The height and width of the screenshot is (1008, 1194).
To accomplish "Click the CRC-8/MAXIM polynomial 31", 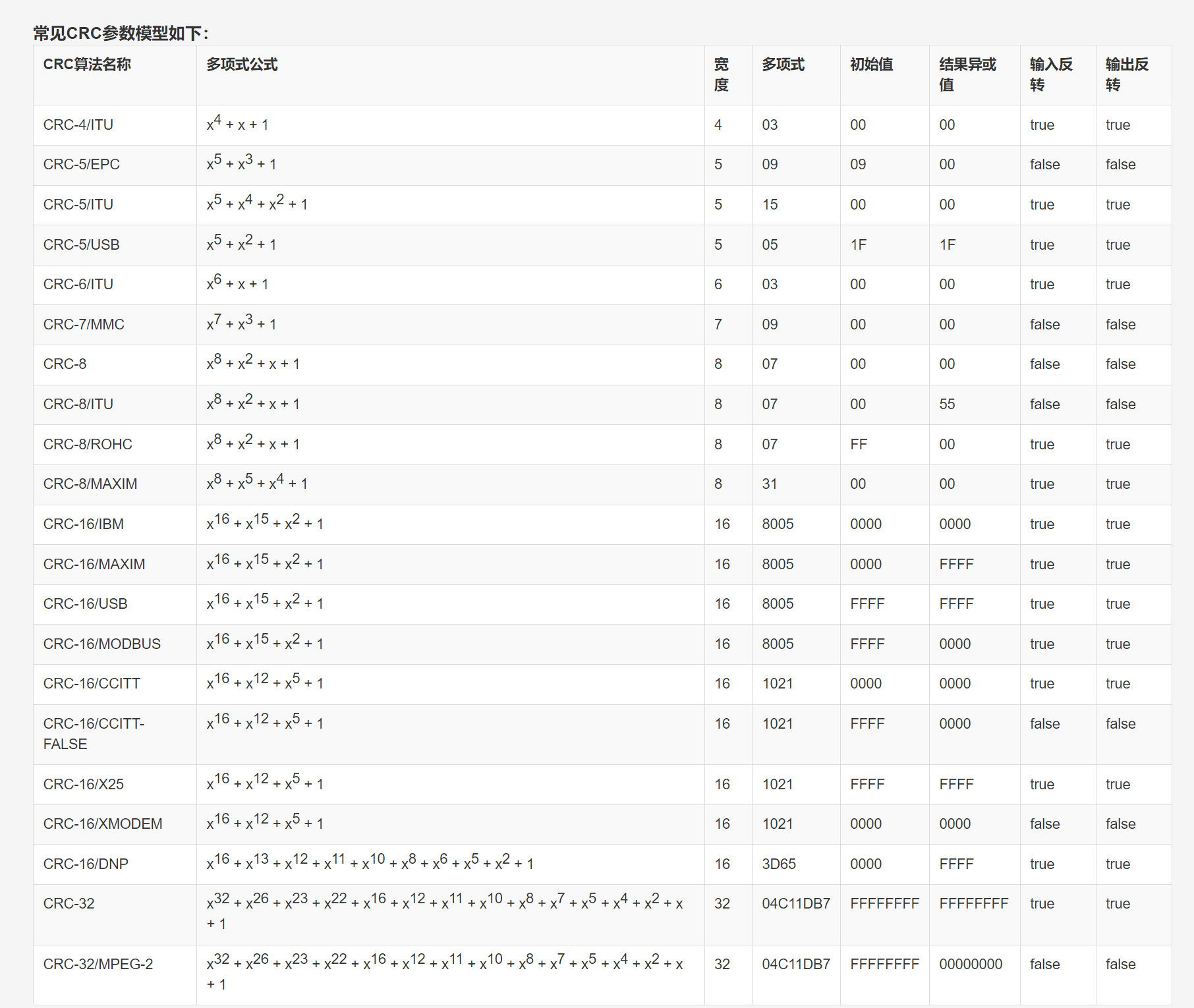I will (770, 484).
